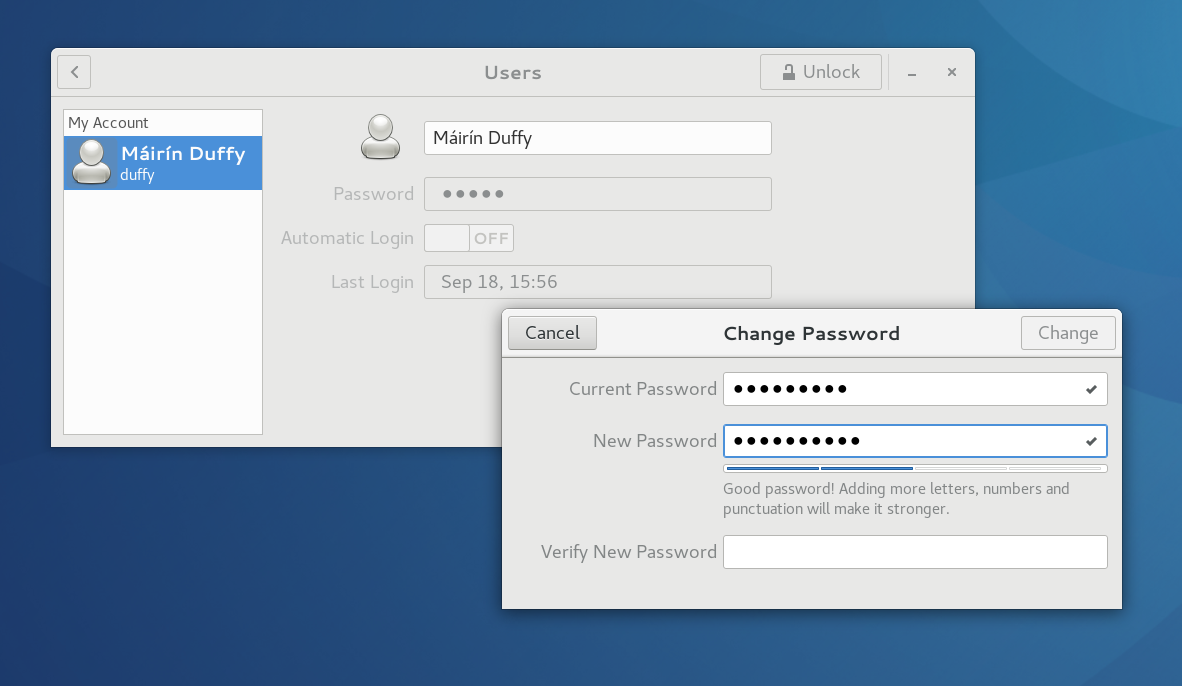Image resolution: width=1182 pixels, height=686 pixels.
Task: Click the large user avatar picture
Action: [x=380, y=137]
